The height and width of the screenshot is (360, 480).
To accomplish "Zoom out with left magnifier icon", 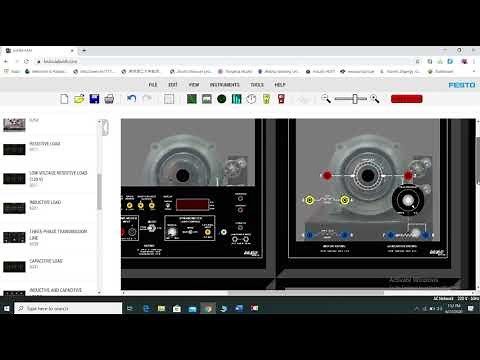I will click(326, 99).
